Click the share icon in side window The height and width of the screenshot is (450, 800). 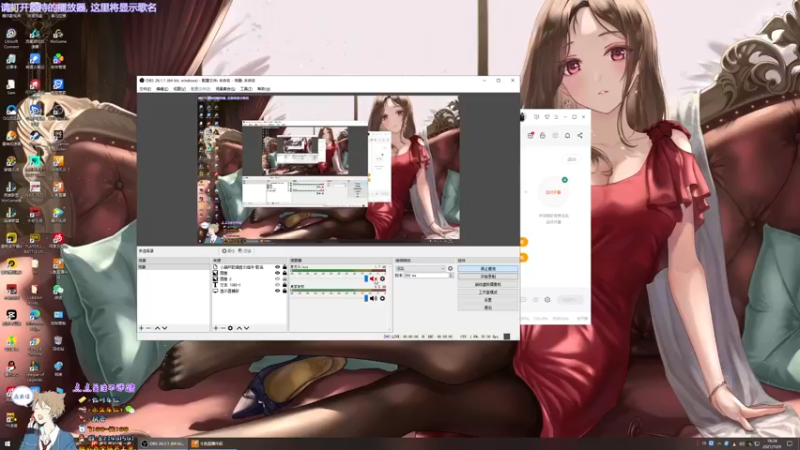(x=580, y=135)
